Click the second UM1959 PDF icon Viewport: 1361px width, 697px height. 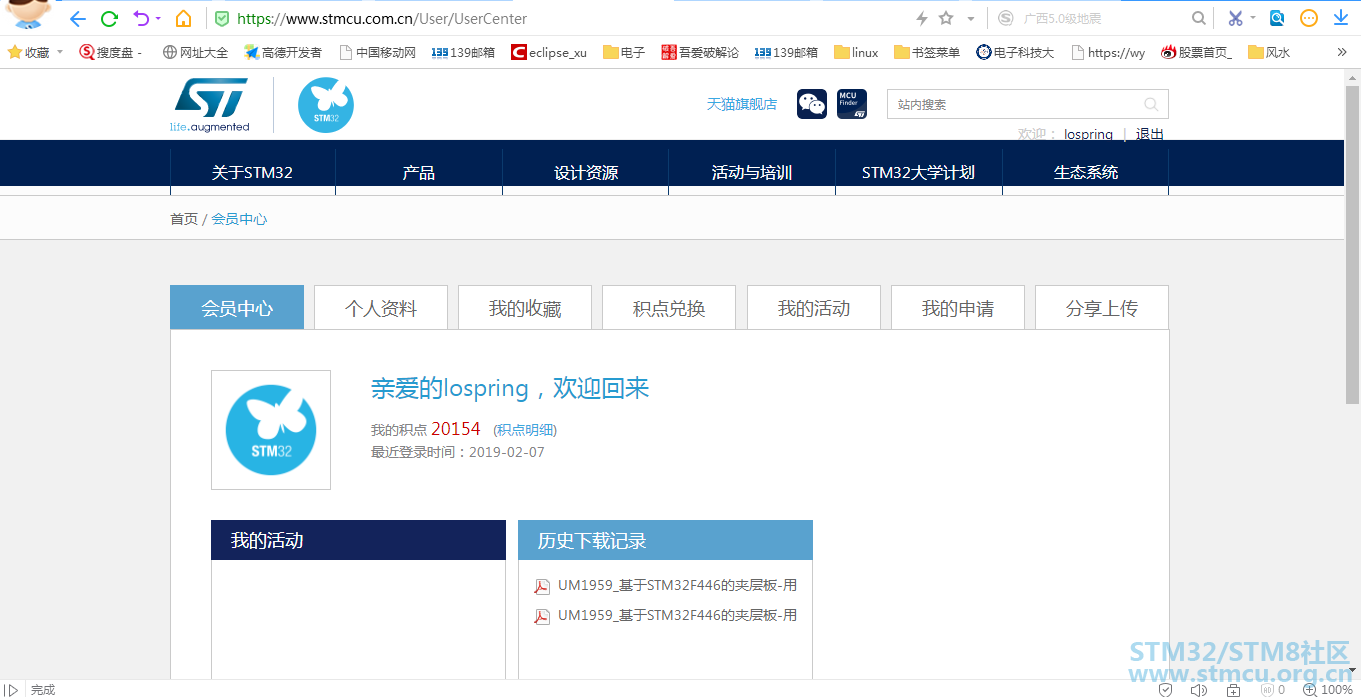542,616
